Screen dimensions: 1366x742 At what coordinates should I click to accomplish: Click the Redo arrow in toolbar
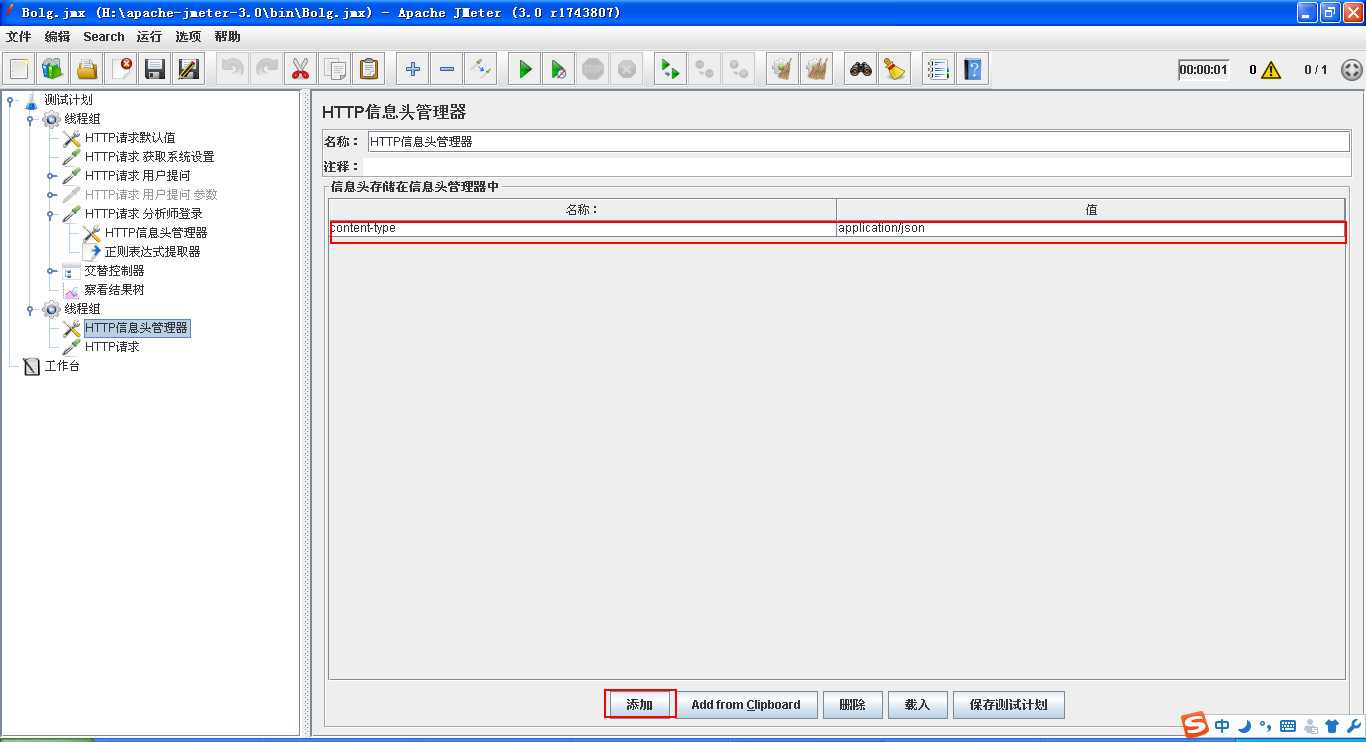[x=267, y=69]
